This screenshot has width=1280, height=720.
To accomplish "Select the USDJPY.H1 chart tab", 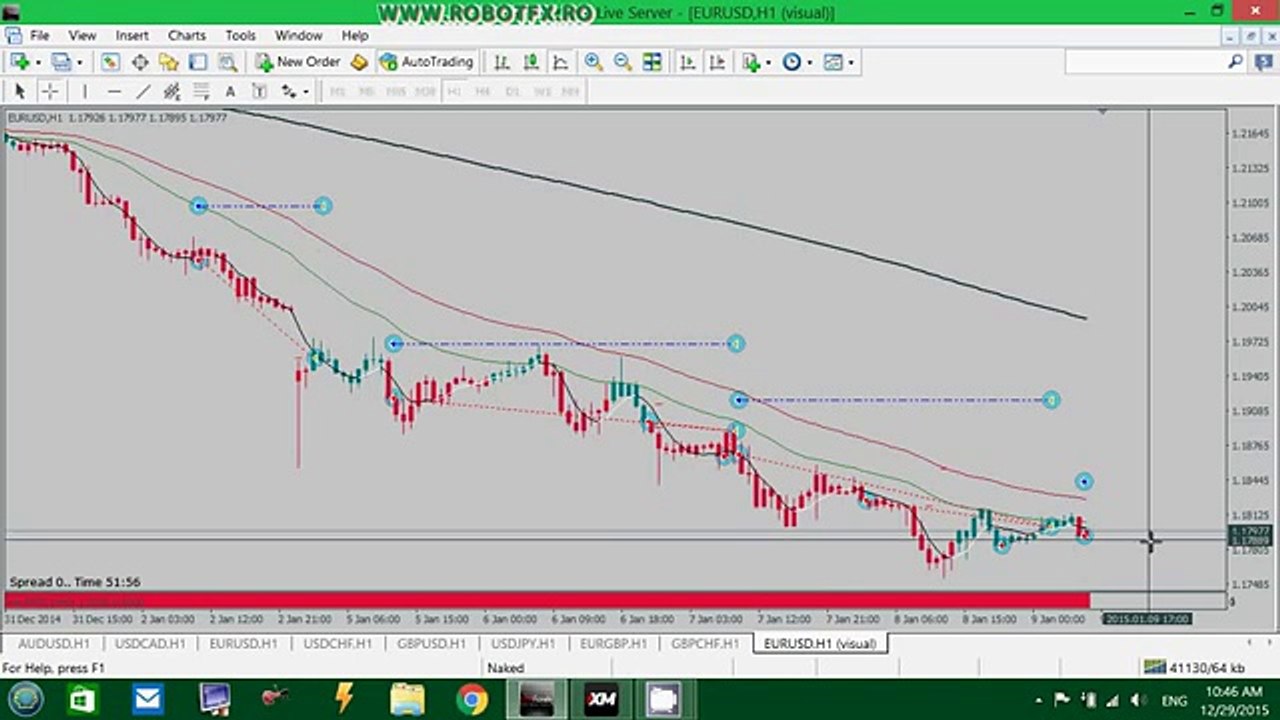I will tap(523, 643).
